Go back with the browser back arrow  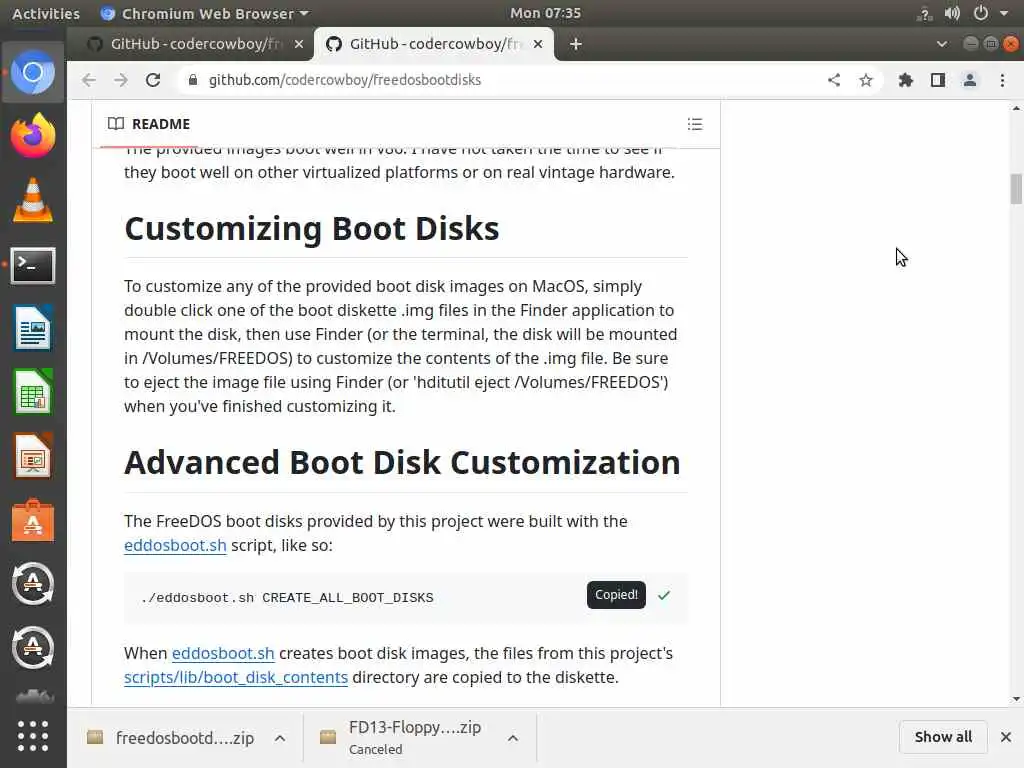pos(89,80)
